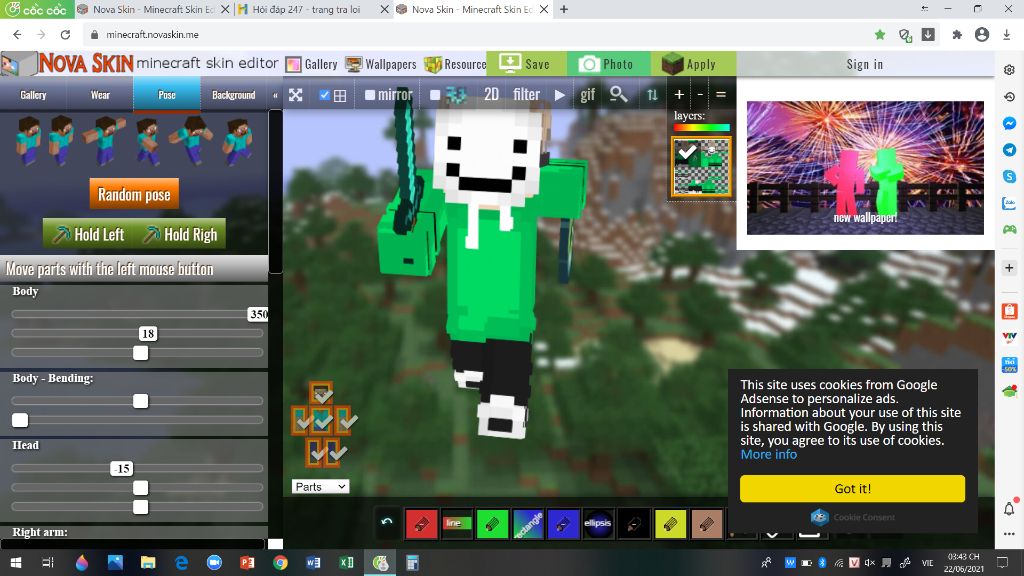Click the Save button
1024x576 pixels.
[526, 64]
